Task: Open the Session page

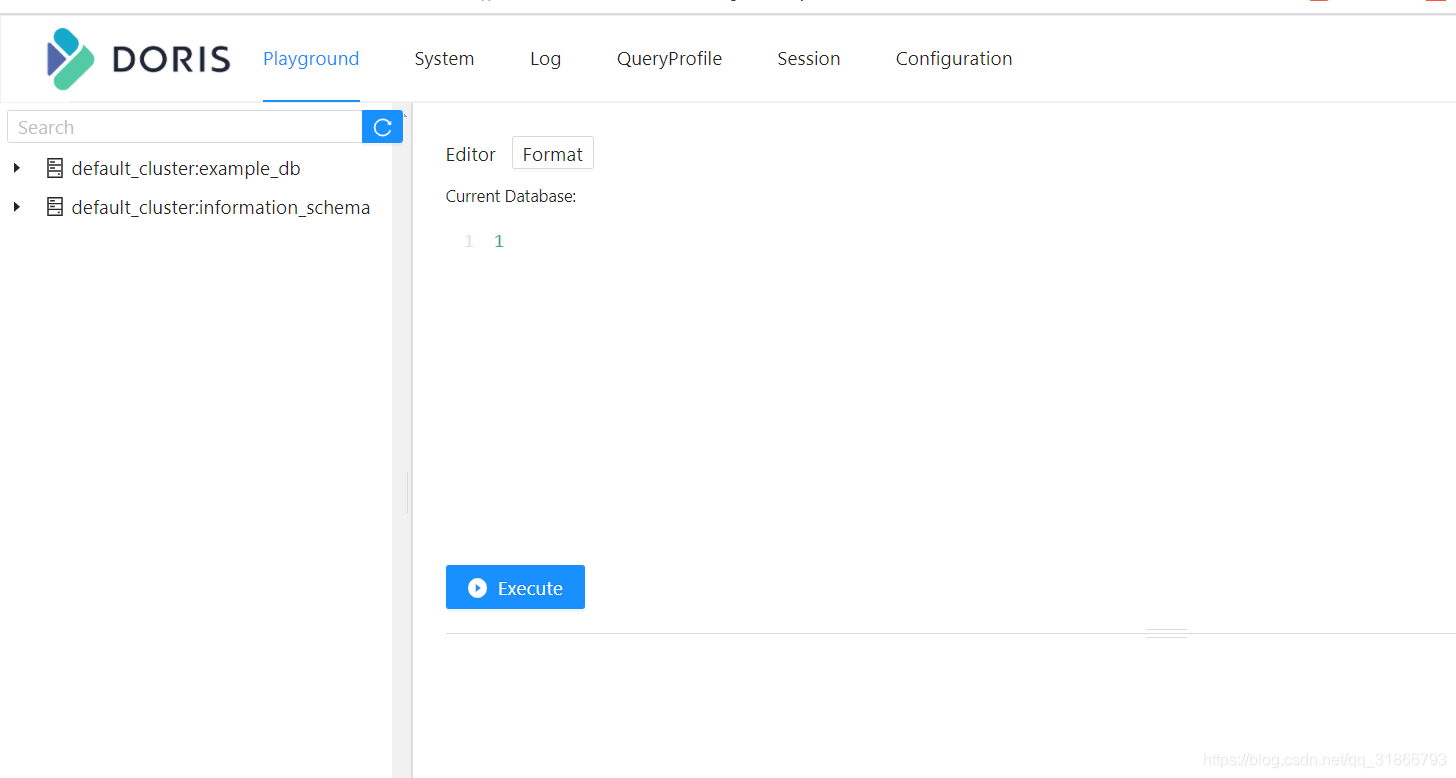Action: (x=808, y=58)
